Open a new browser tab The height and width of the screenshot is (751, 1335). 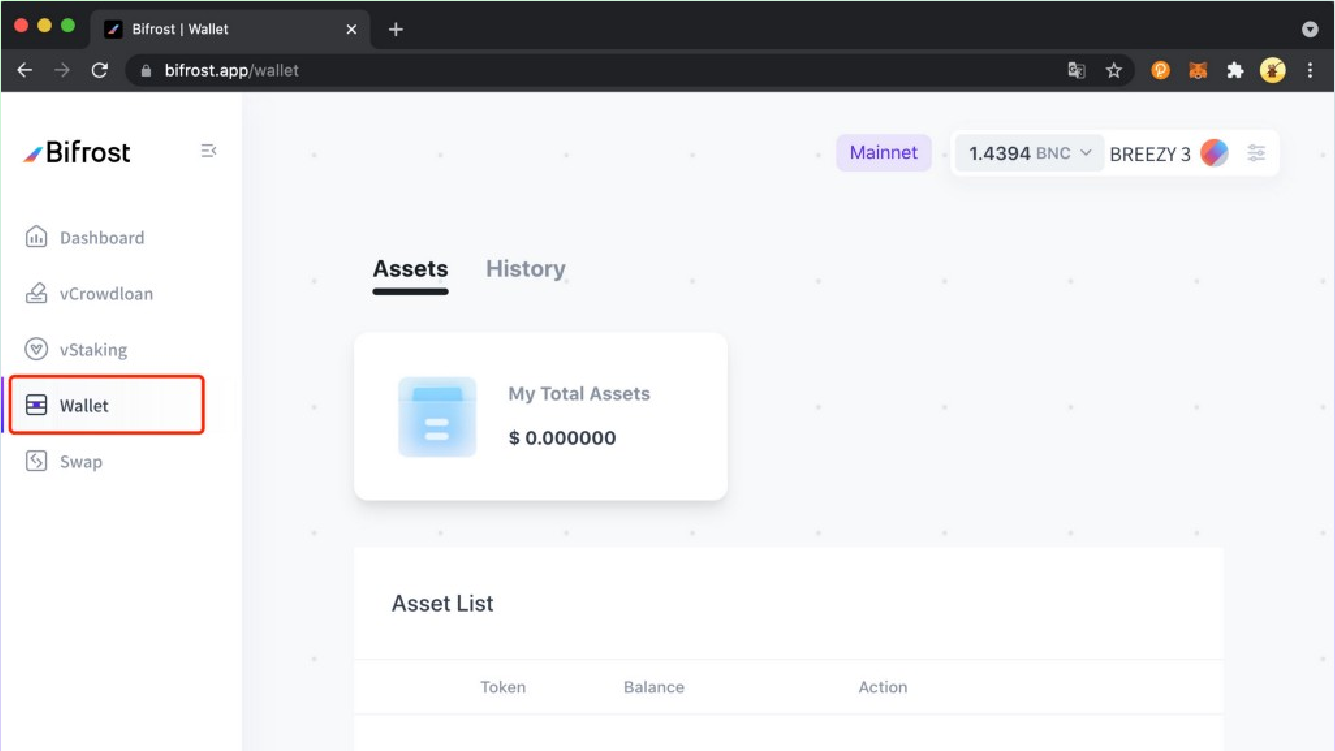[396, 29]
